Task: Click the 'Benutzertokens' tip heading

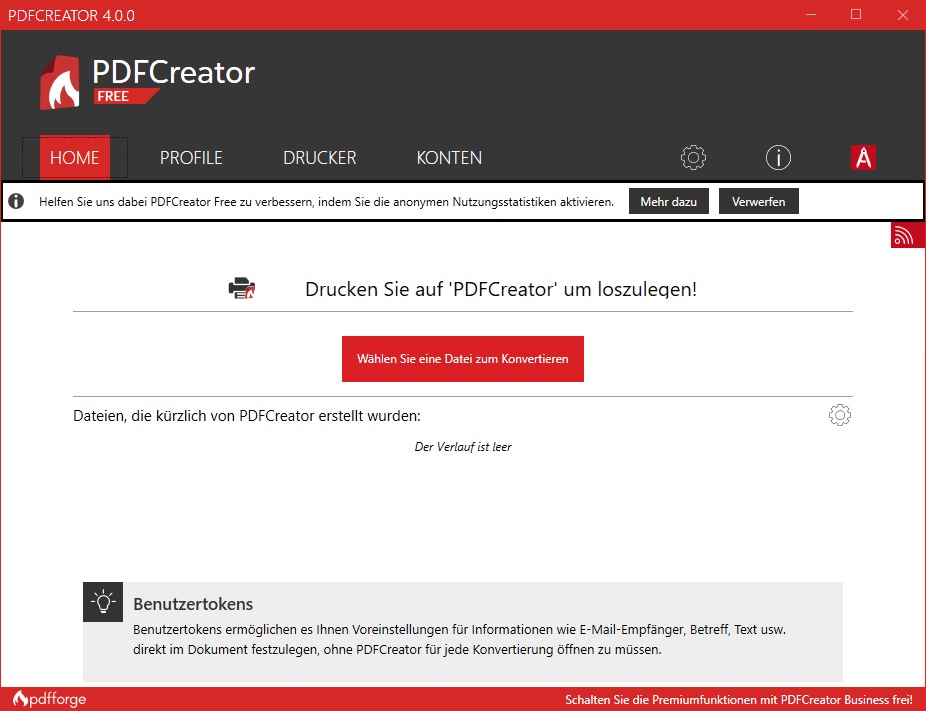Action: pyautogui.click(x=193, y=604)
